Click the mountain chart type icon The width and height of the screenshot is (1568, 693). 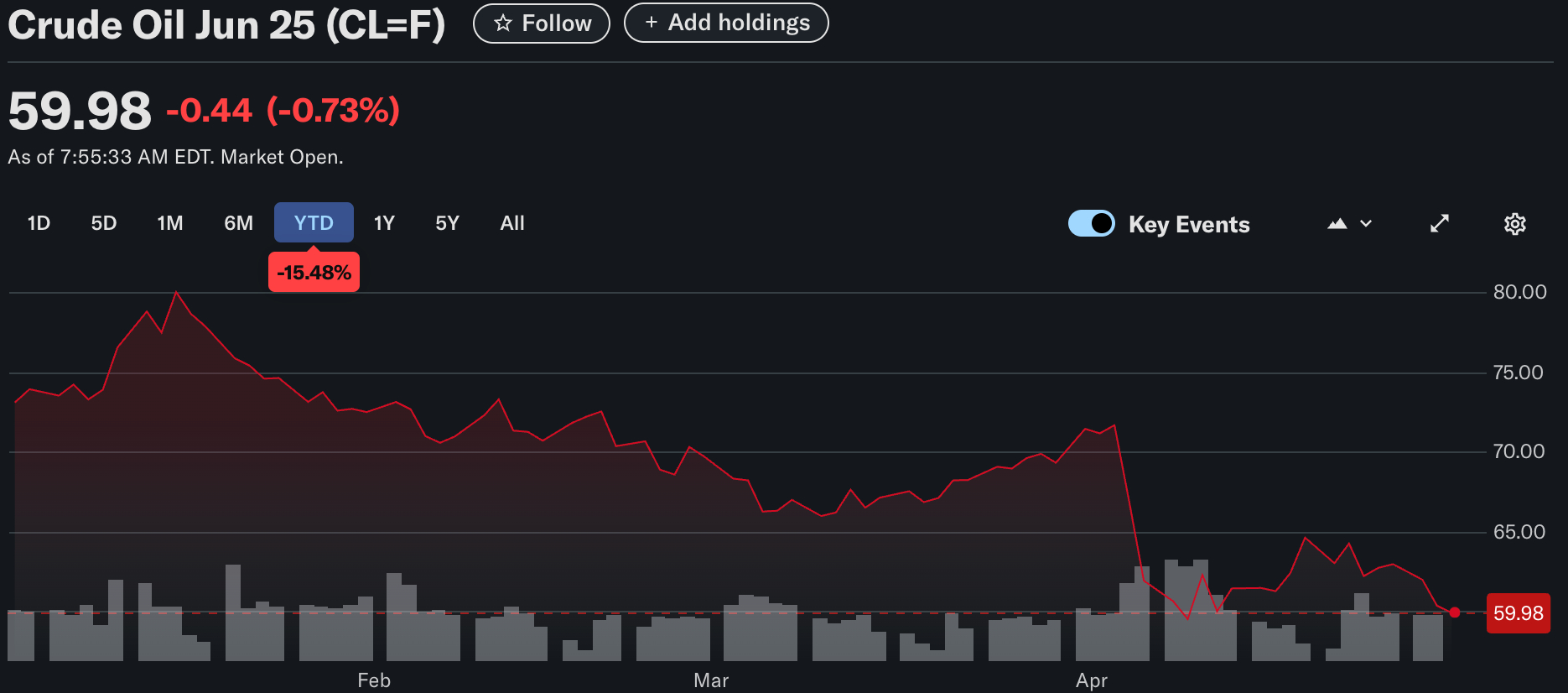pyautogui.click(x=1337, y=224)
